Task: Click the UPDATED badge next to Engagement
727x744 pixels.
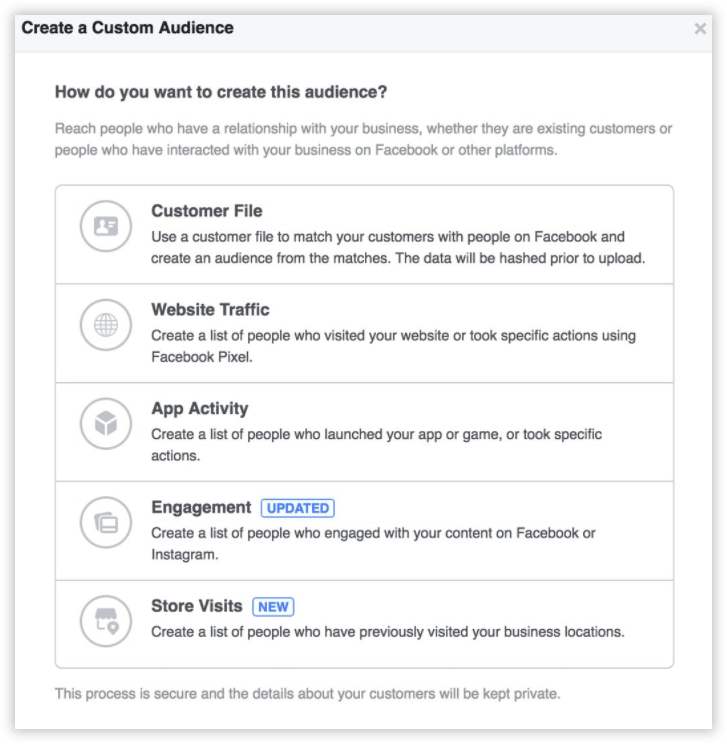Action: click(298, 508)
